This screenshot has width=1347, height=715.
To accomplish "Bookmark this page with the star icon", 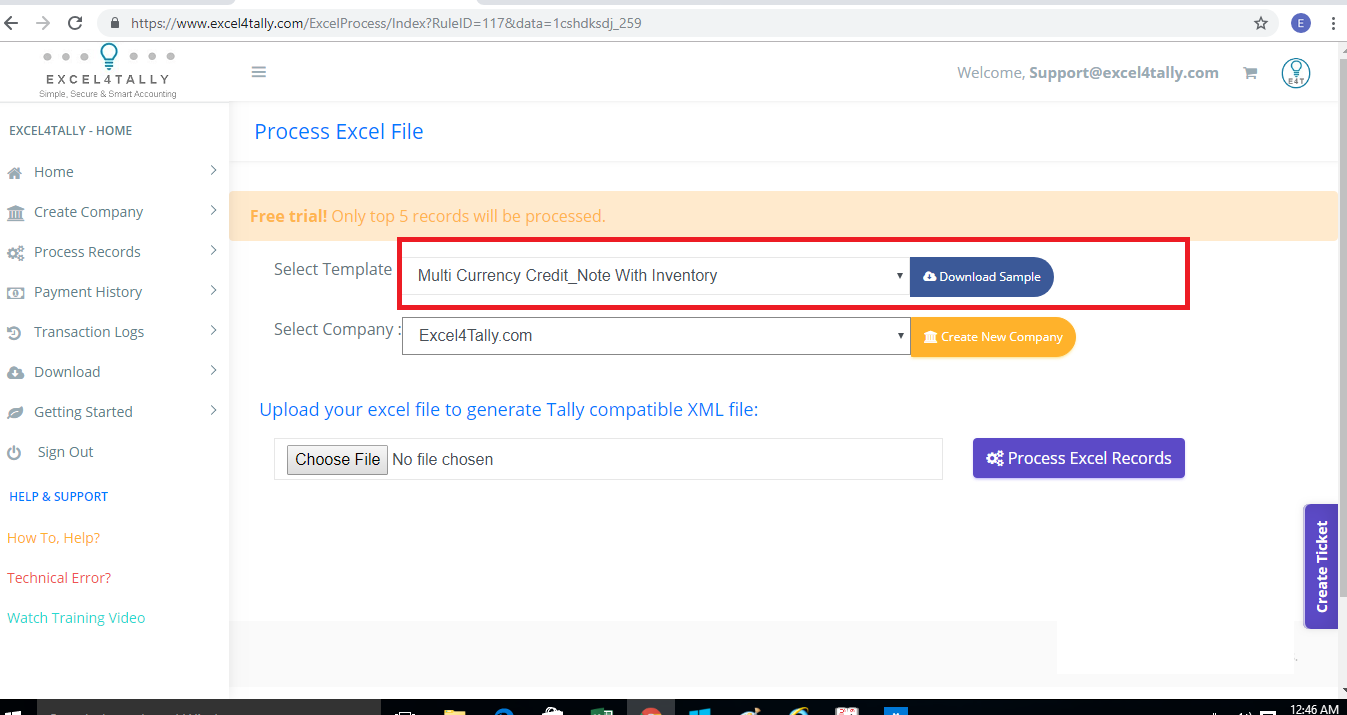I will [1261, 22].
